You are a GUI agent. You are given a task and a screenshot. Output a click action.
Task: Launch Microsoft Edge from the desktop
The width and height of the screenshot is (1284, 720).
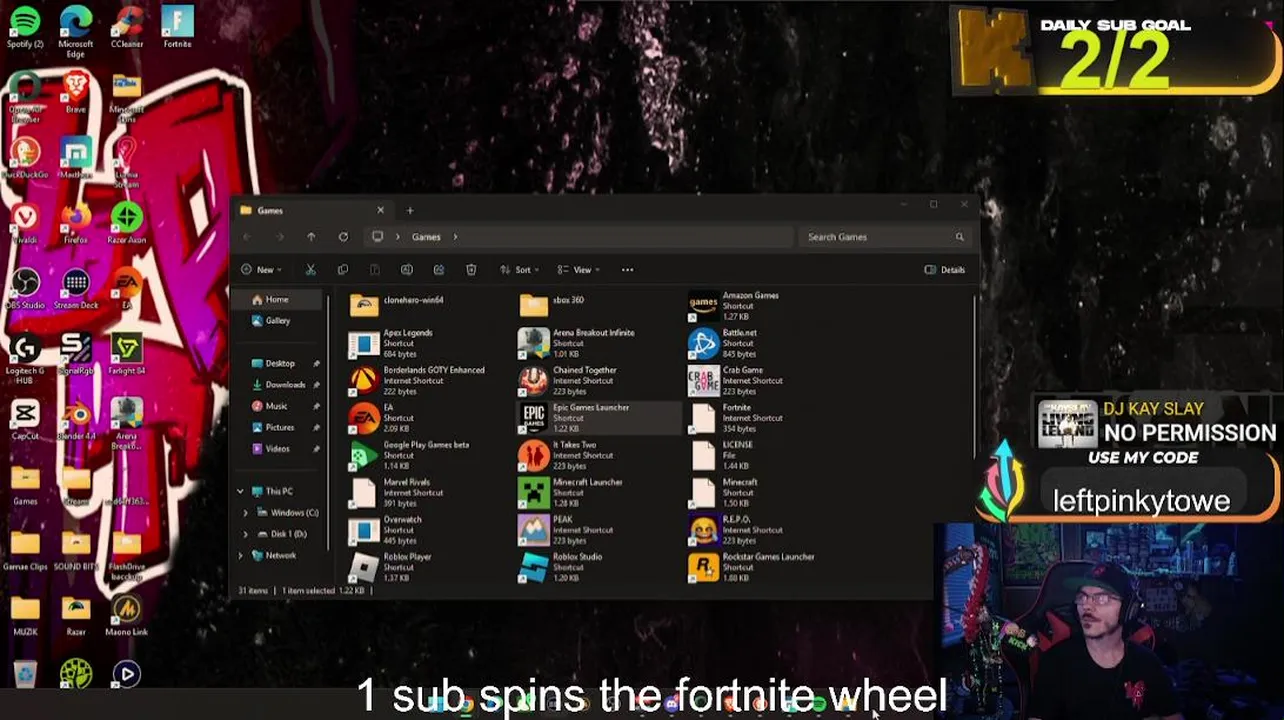click(x=76, y=32)
